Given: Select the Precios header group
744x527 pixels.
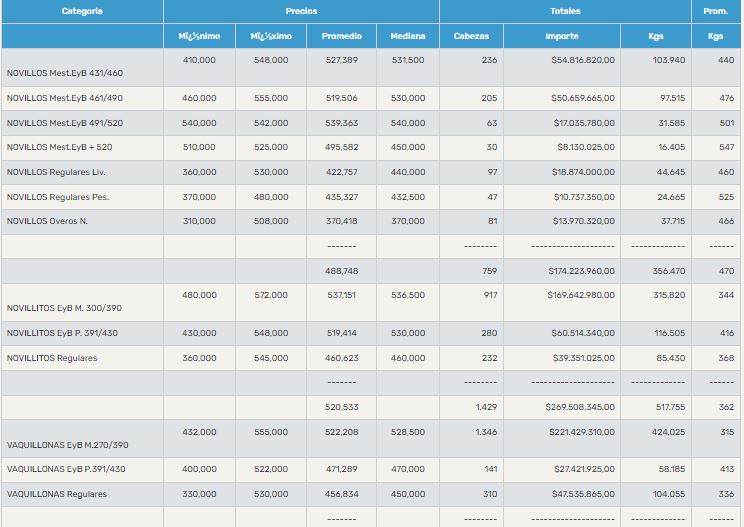Looking at the screenshot, I should 301,11.
